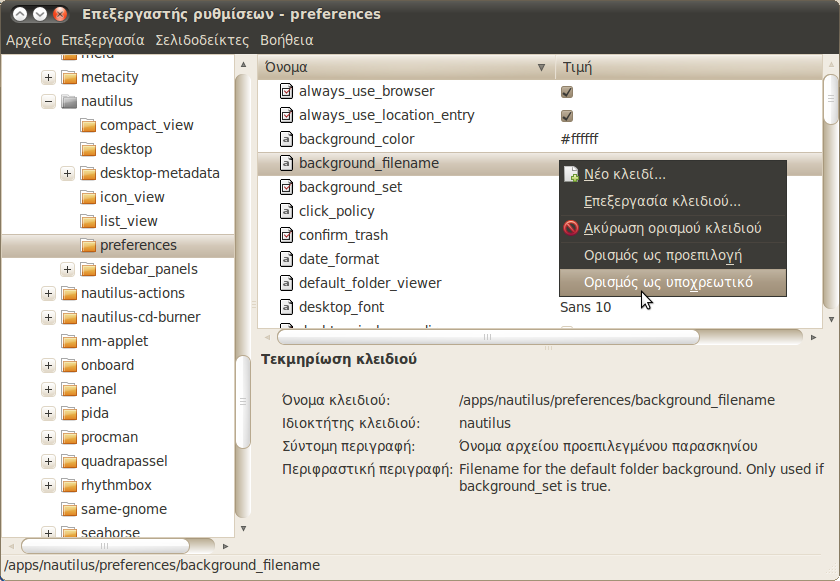
Task: Click the tree pane scroll-up arrow
Action: pos(243,64)
